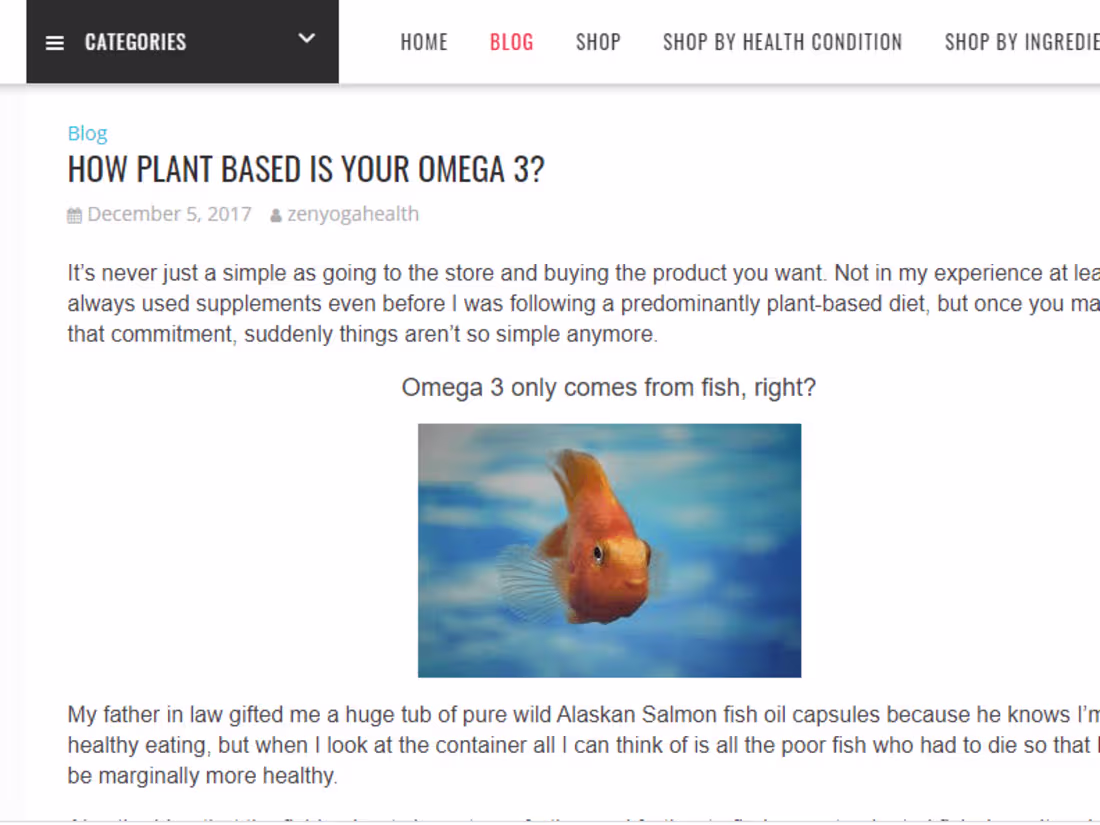Screen dimensions: 1100x825
Task: Click the person icon before zenyogahealth
Action: 274,213
